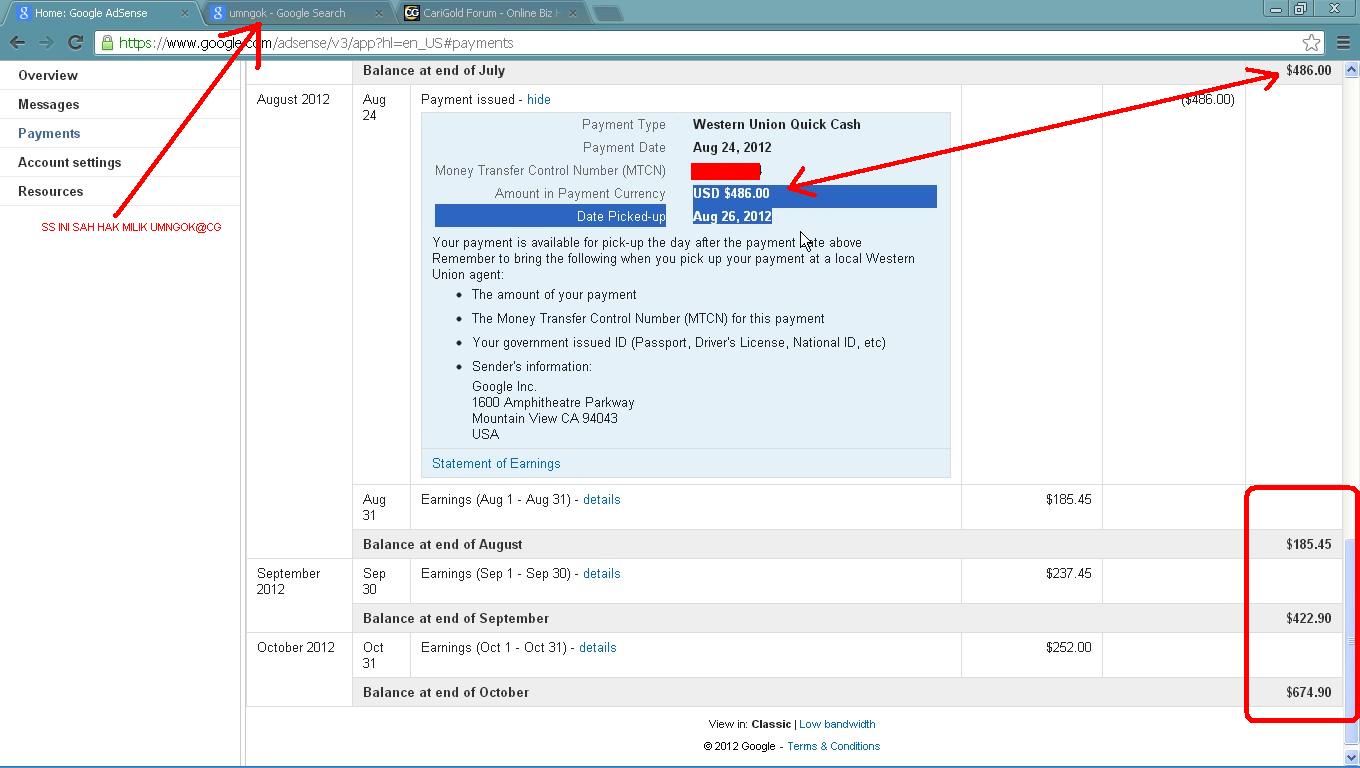1360x768 pixels.
Task: Click the Classic view label
Action: coord(771,724)
